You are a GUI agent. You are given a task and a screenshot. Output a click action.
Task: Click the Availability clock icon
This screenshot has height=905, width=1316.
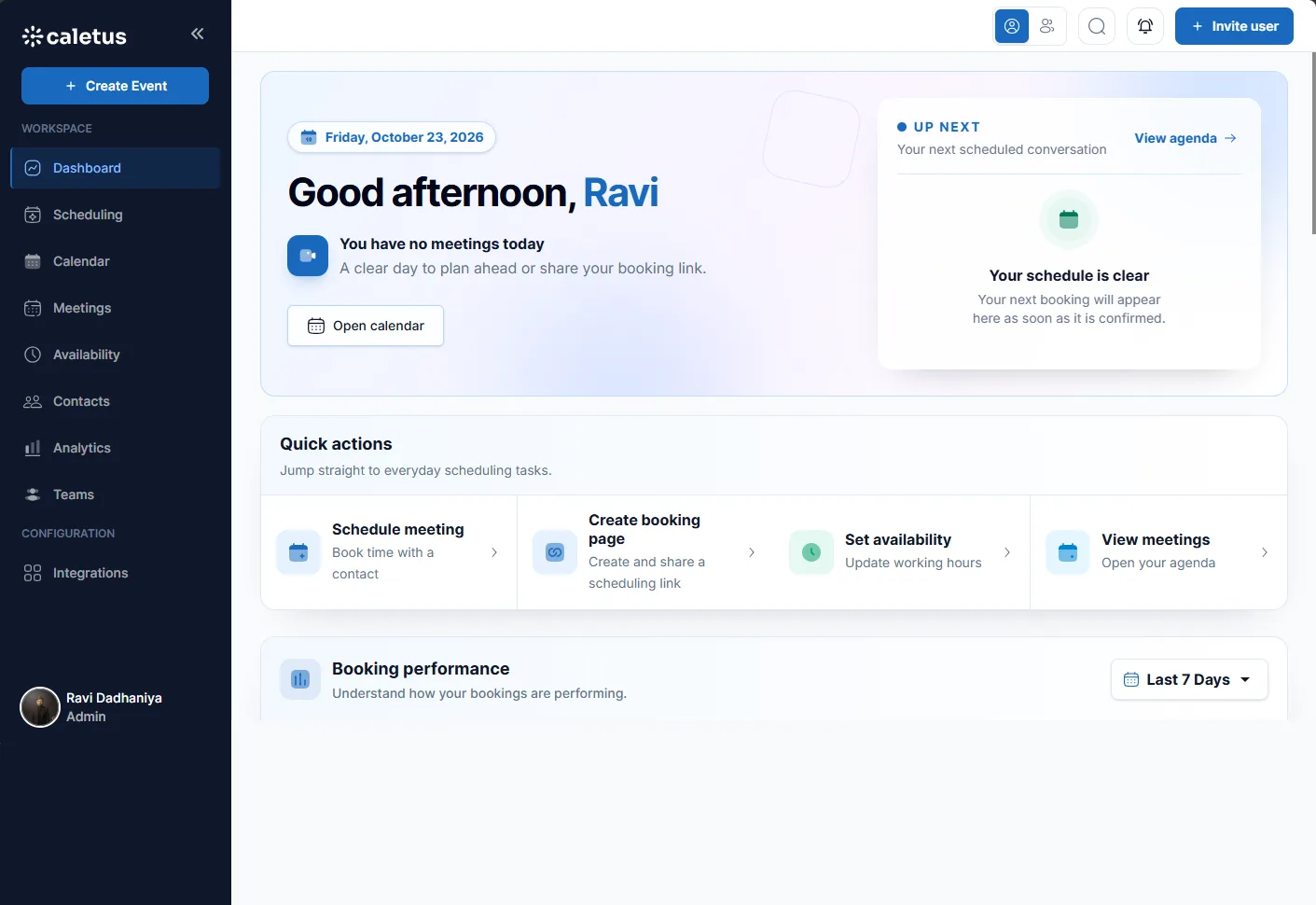pyautogui.click(x=33, y=355)
